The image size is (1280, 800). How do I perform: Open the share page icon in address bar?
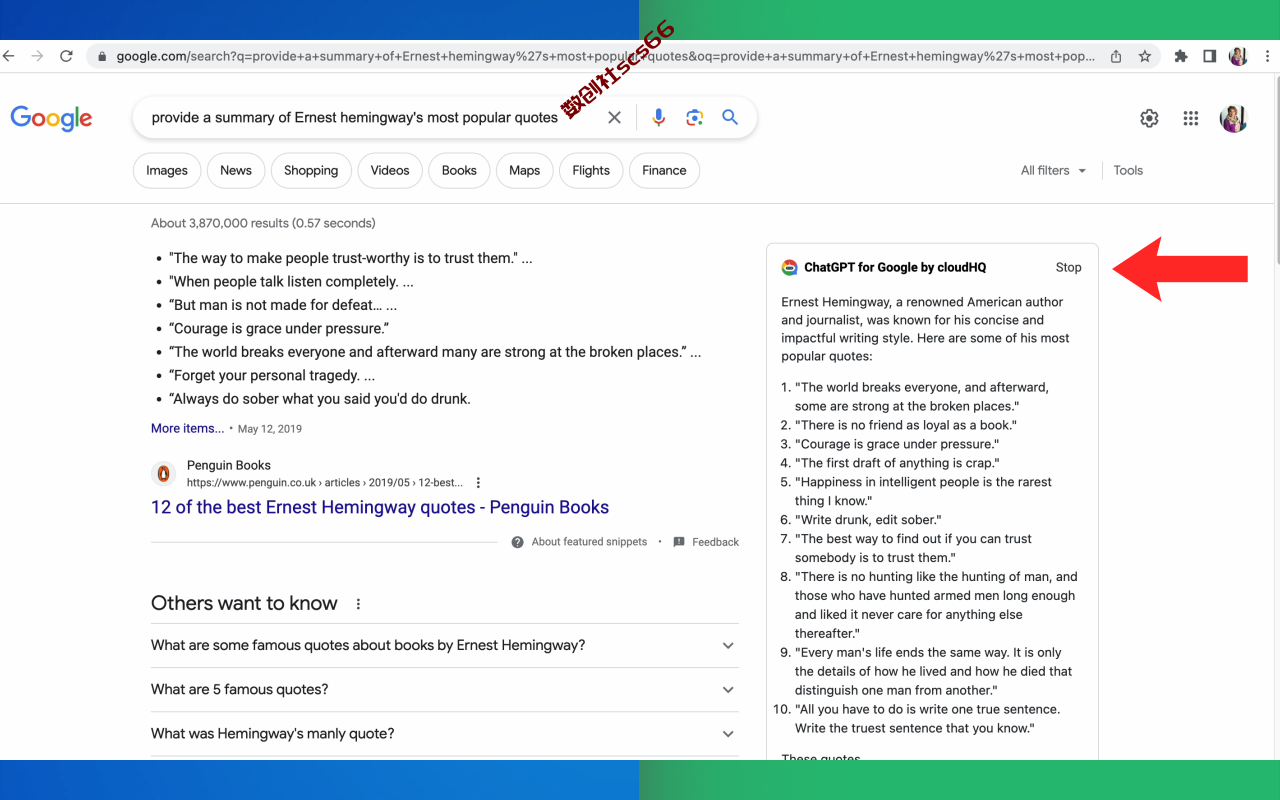click(x=1116, y=57)
